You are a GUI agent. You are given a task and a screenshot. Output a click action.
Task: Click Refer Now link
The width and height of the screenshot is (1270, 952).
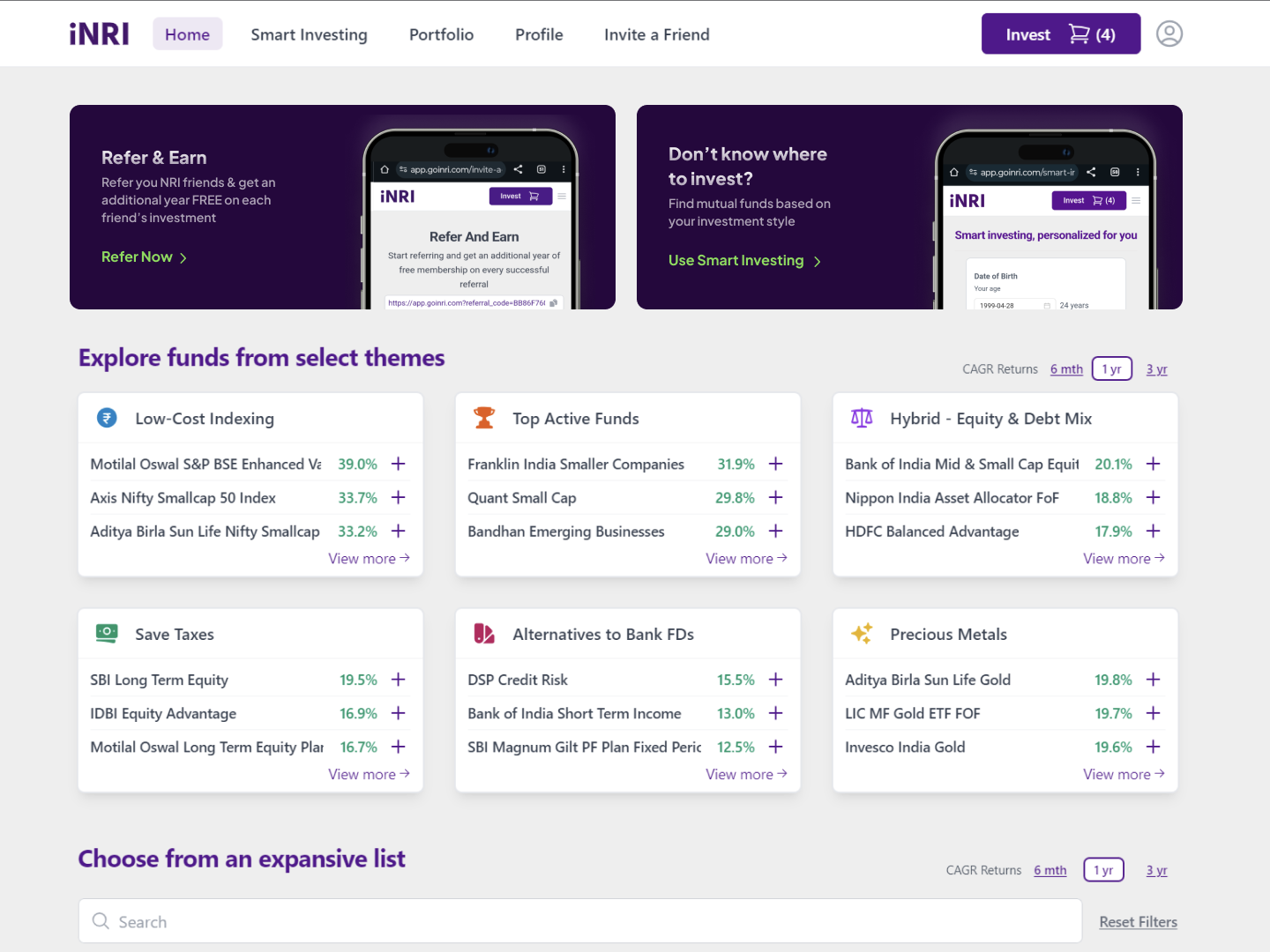[144, 257]
